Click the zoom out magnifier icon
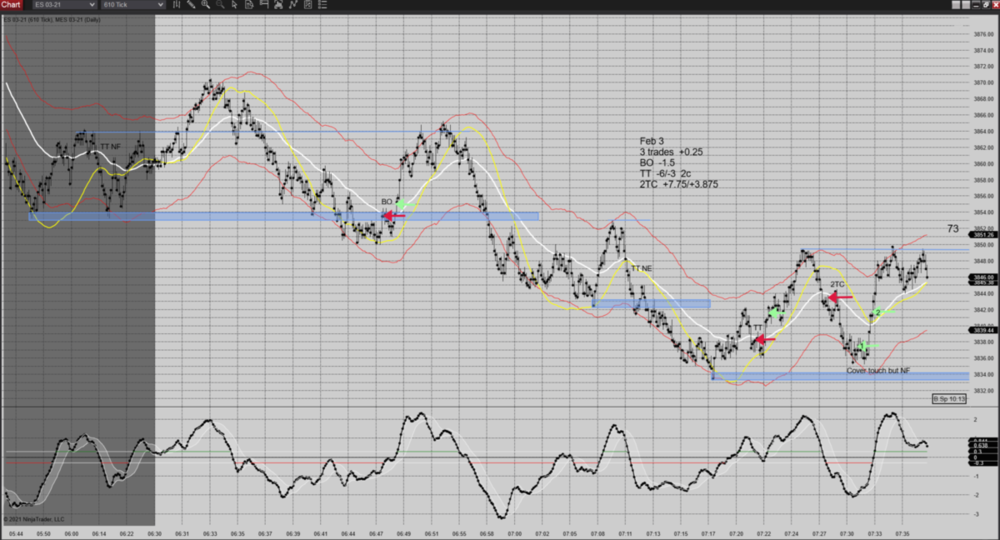 [220, 5]
